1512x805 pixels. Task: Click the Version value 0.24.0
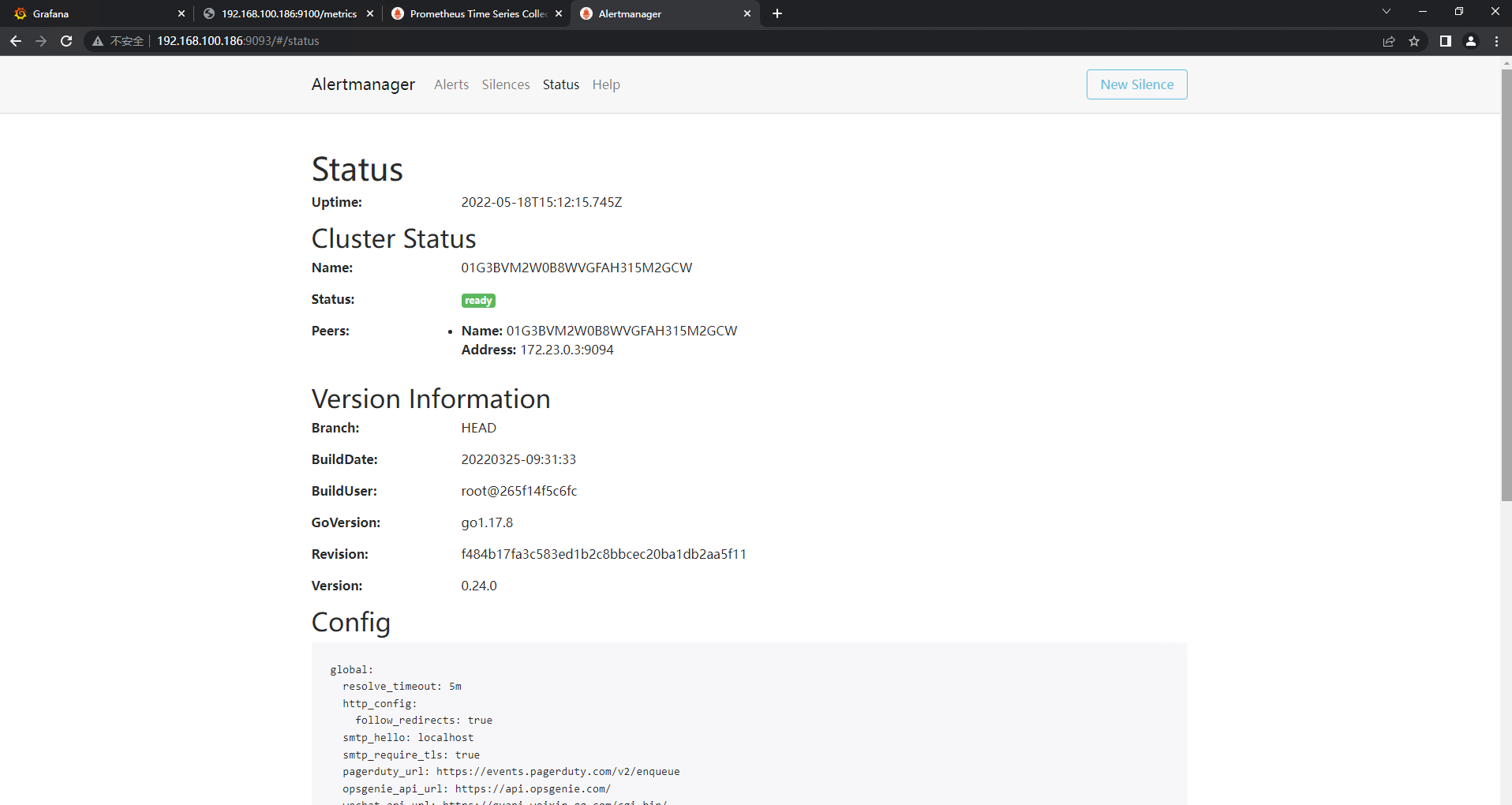pyautogui.click(x=479, y=586)
